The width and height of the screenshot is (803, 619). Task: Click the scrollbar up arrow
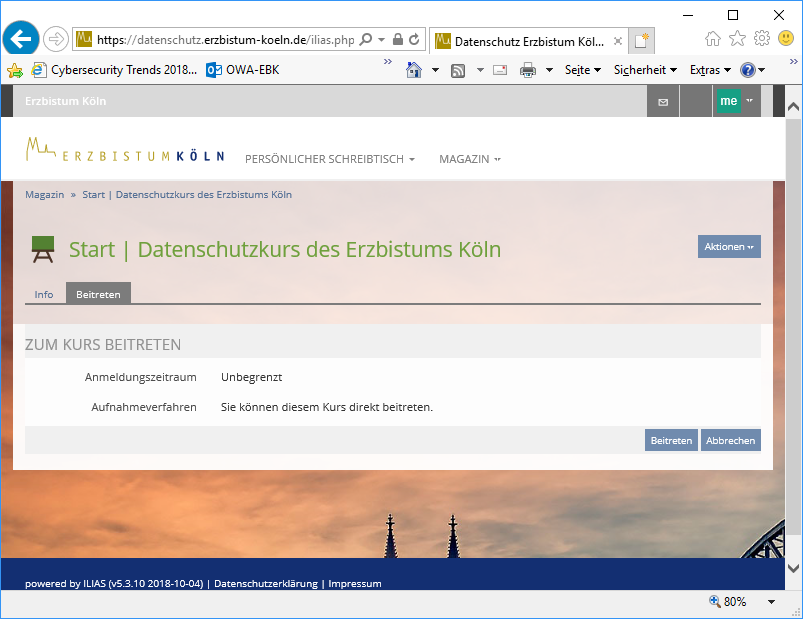point(793,107)
